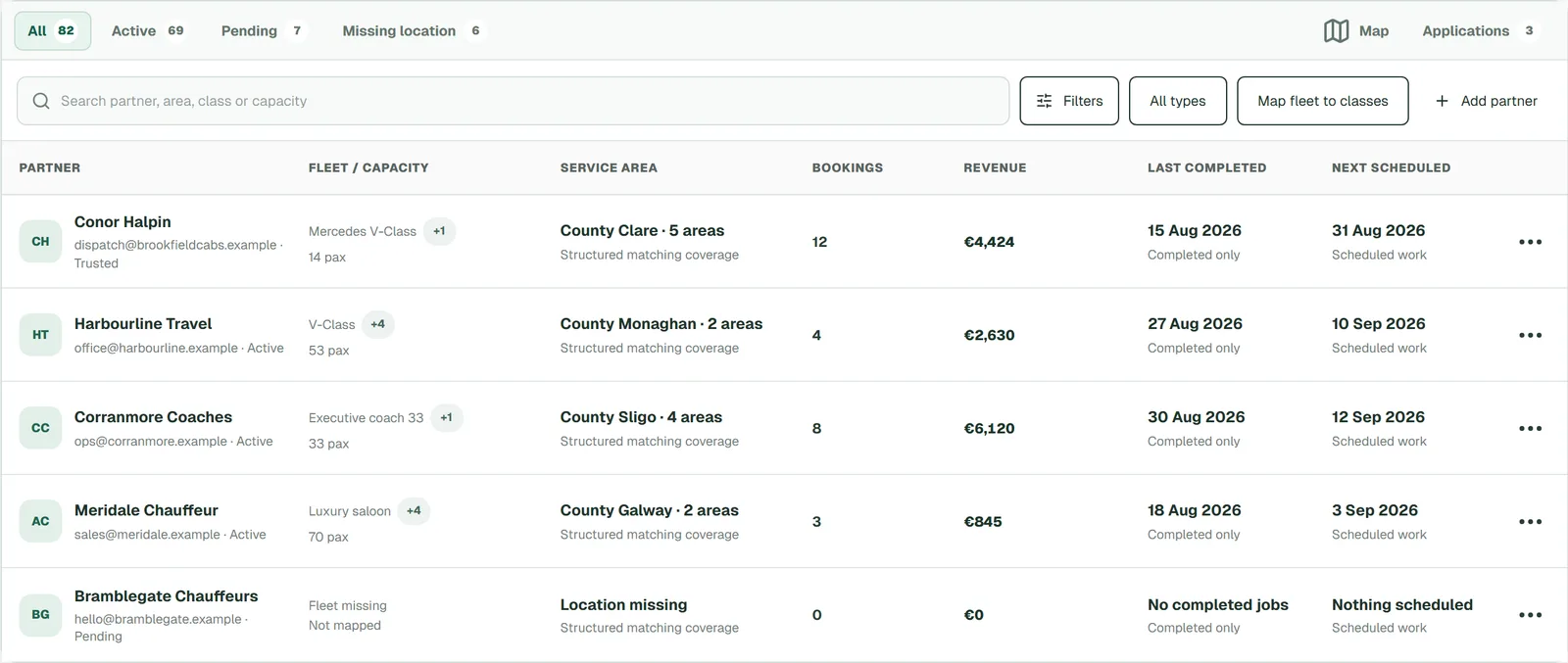Click County Galway · 2 areas
The height and width of the screenshot is (663, 1568).
[650, 510]
